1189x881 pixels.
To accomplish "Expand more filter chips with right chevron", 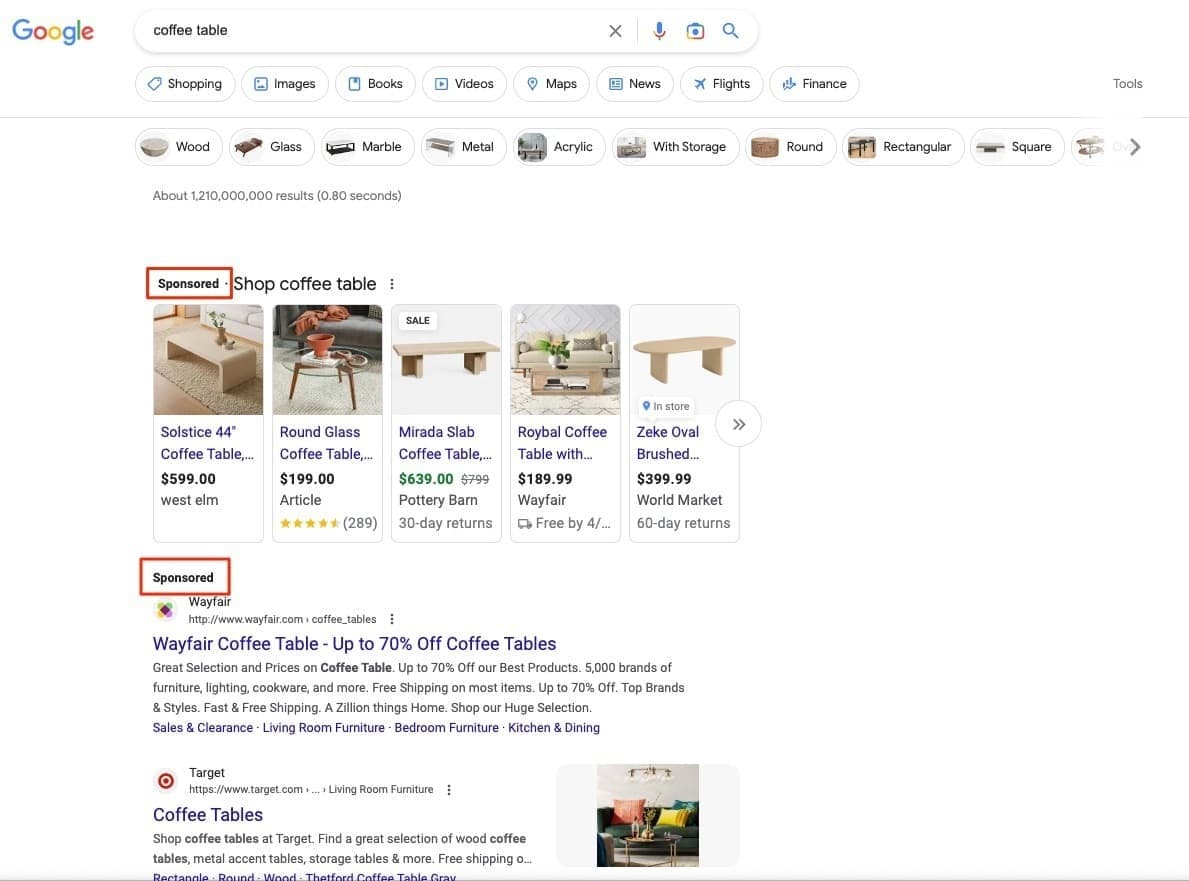I will click(x=1134, y=147).
